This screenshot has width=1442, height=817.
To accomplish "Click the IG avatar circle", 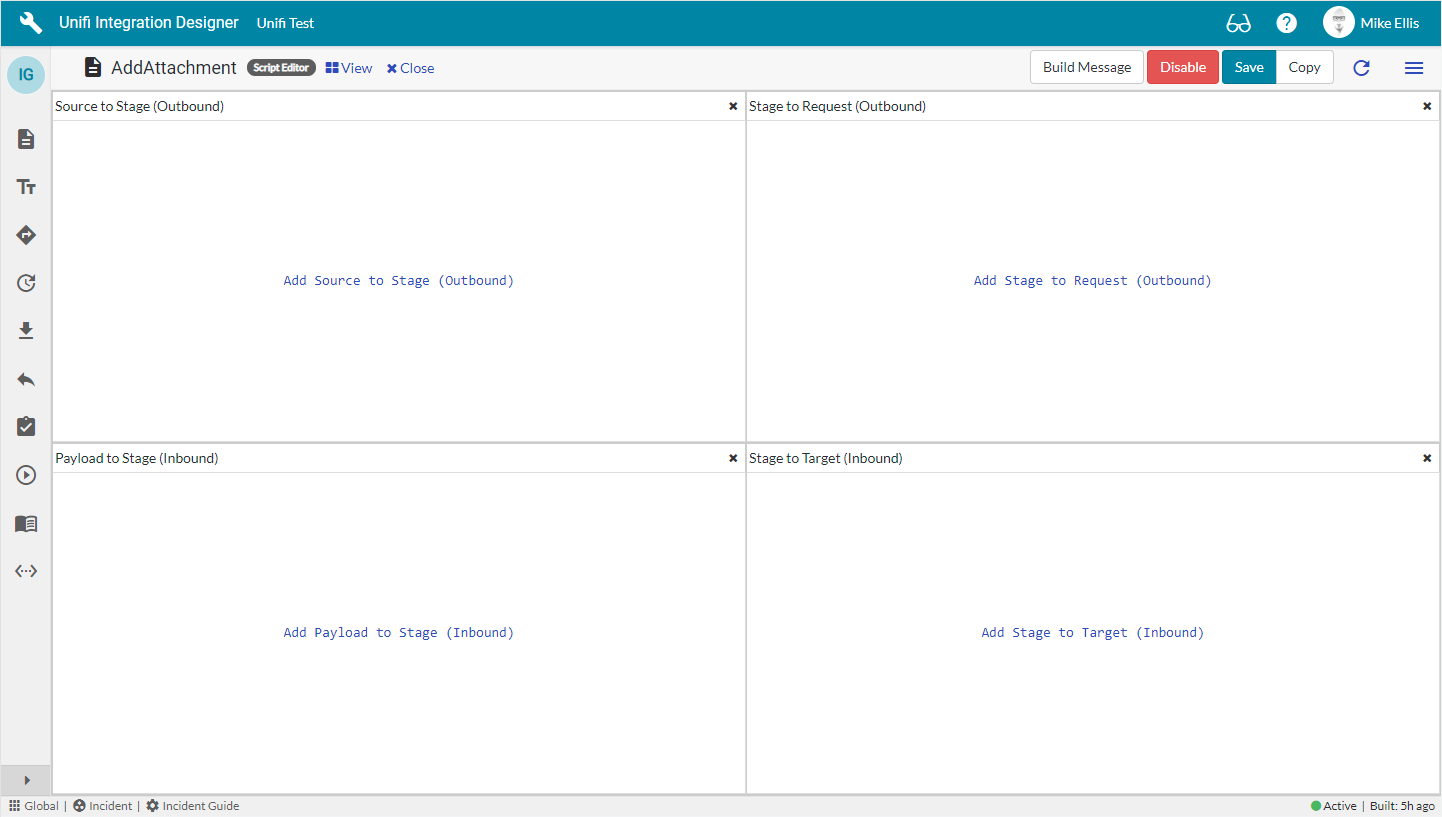I will (x=26, y=75).
